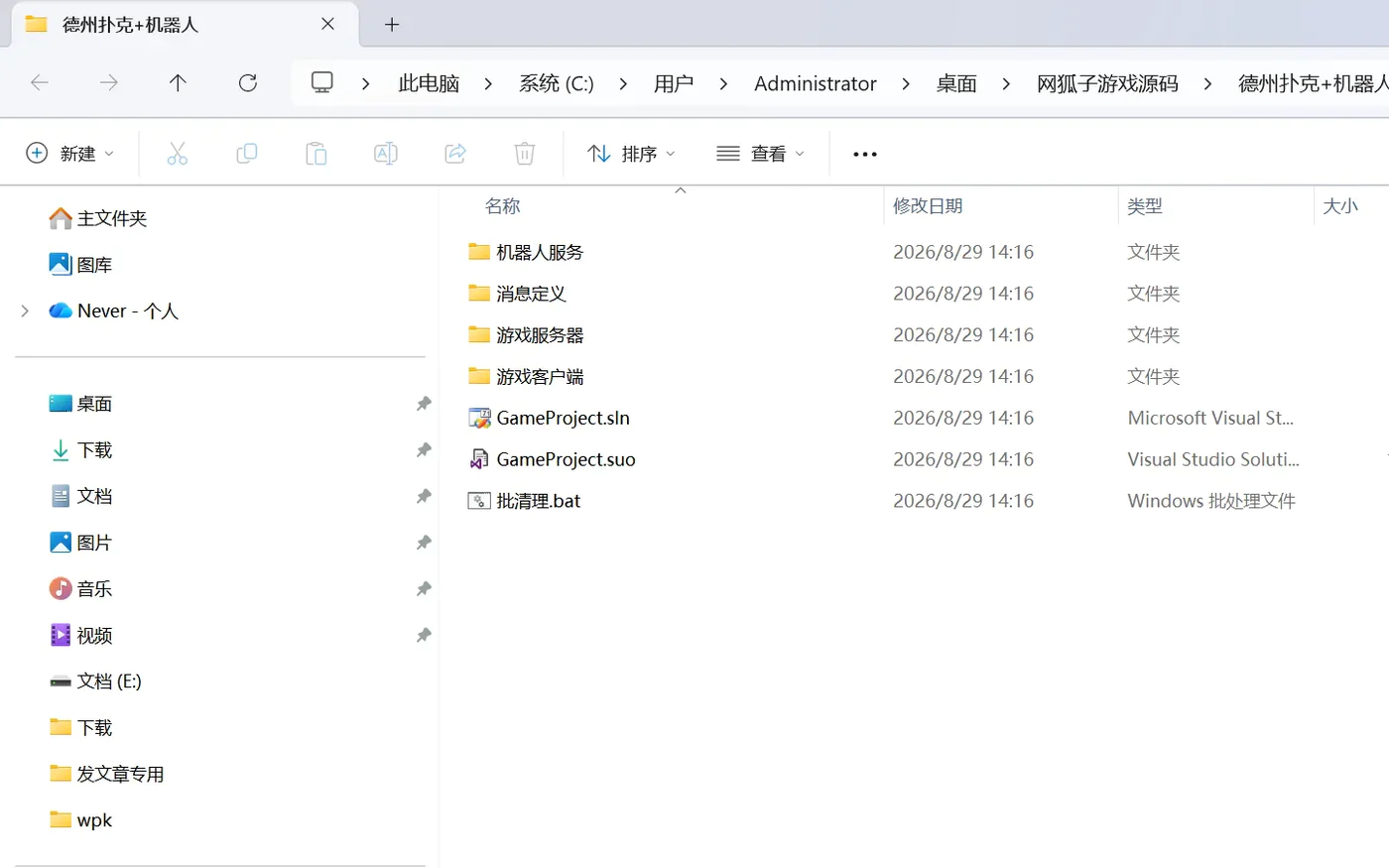Open the 排序 sort dropdown

[x=631, y=154]
